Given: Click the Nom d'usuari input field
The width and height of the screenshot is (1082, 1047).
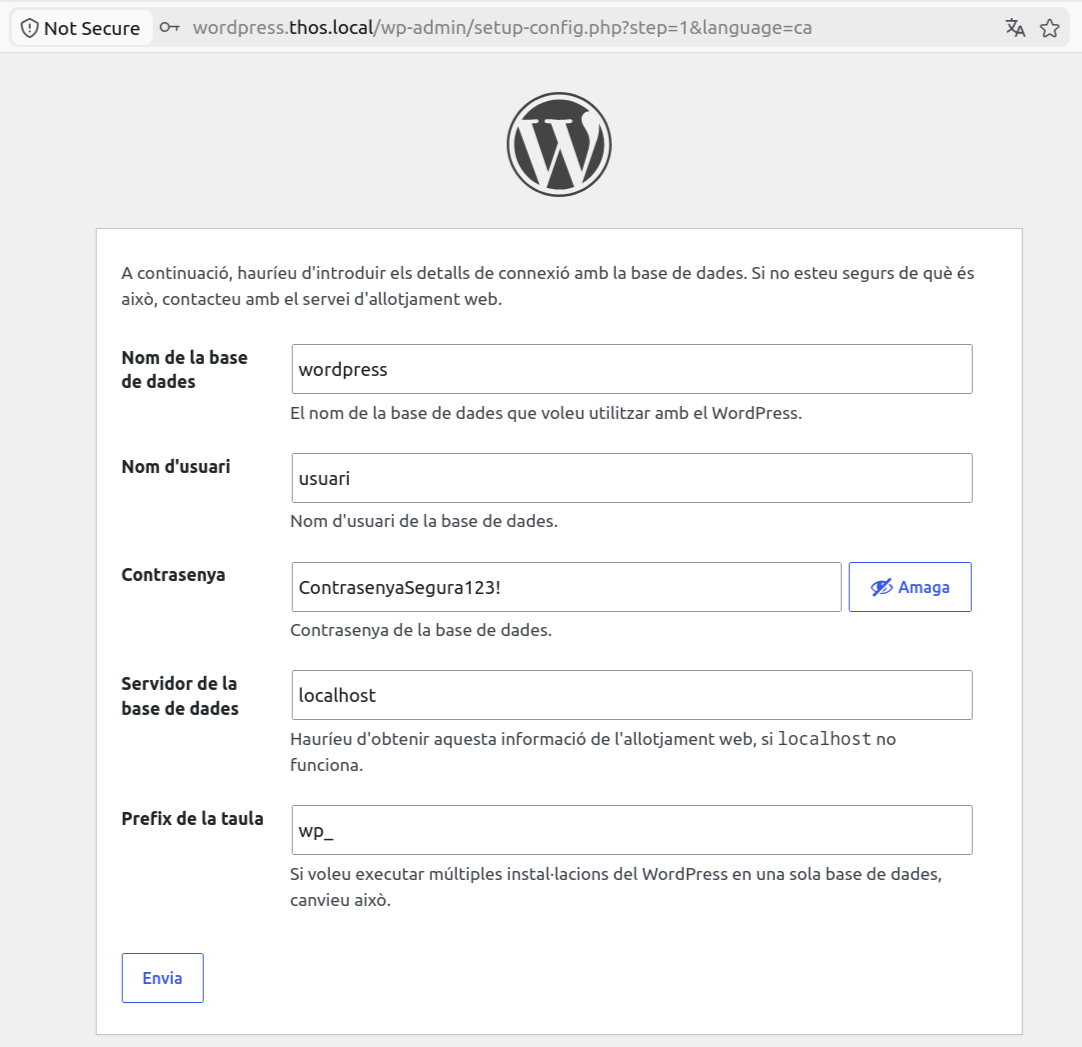Looking at the screenshot, I should tap(632, 478).
